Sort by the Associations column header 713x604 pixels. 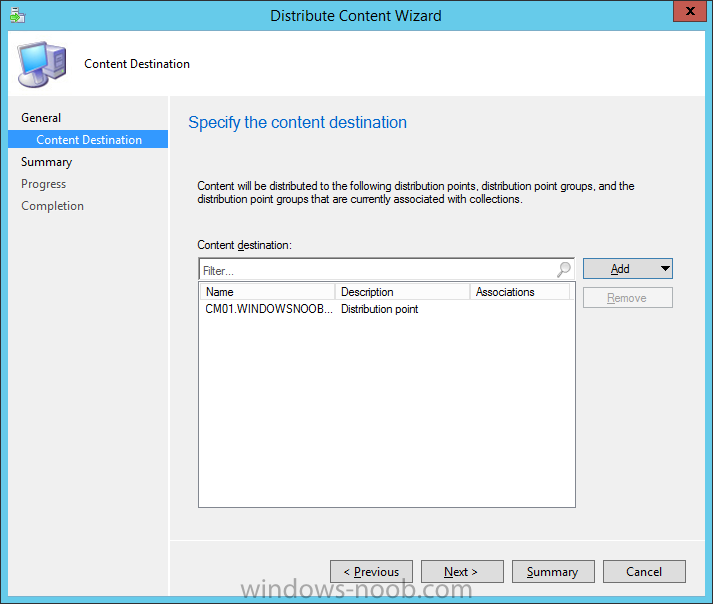[520, 292]
